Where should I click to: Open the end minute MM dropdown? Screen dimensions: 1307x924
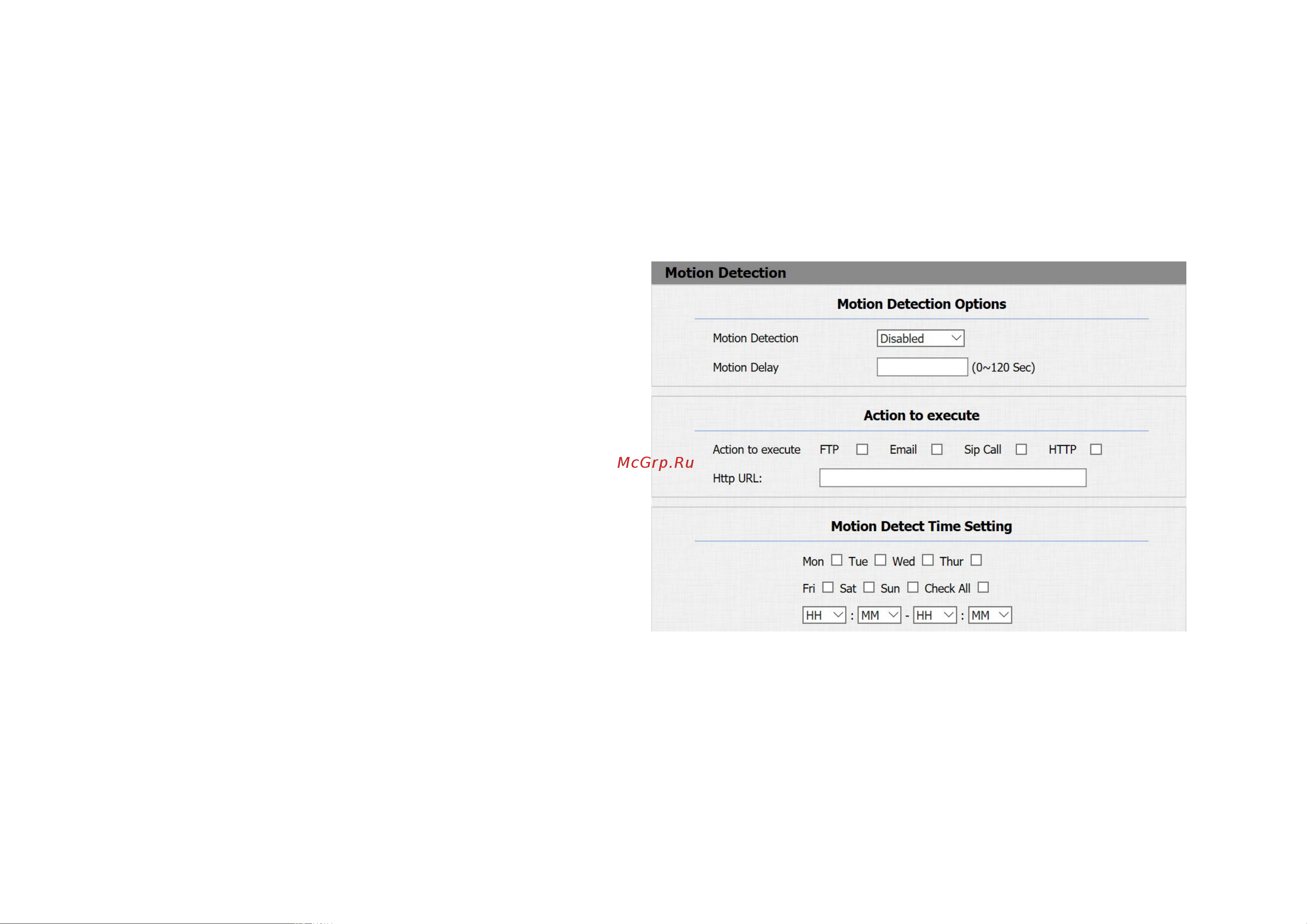click(x=990, y=615)
